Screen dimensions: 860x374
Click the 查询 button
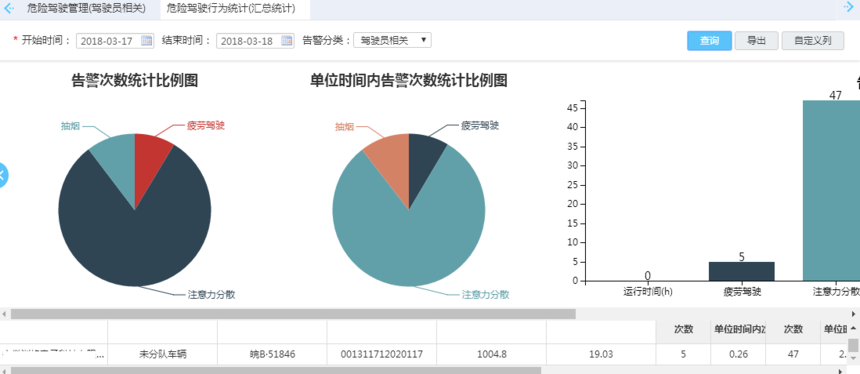[709, 41]
